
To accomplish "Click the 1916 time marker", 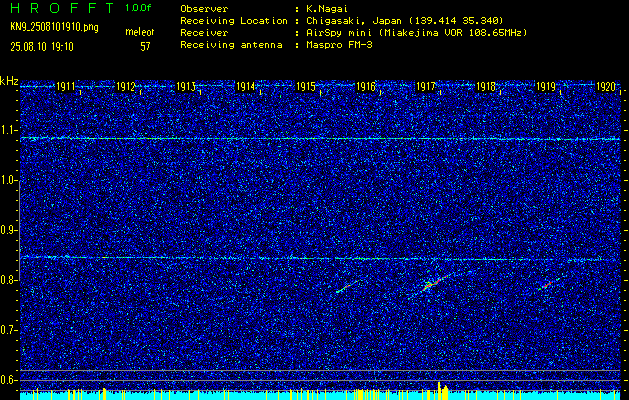I will pos(366,87).
